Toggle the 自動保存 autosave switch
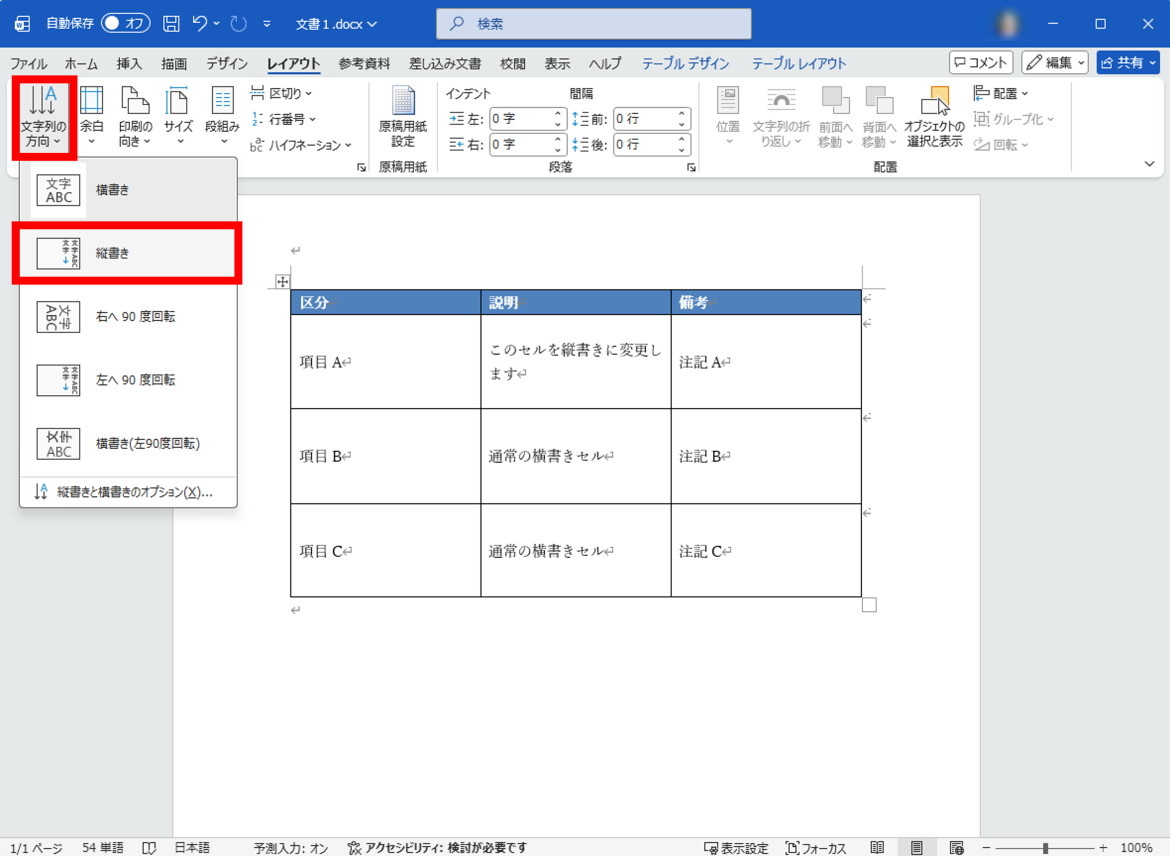 pos(125,23)
